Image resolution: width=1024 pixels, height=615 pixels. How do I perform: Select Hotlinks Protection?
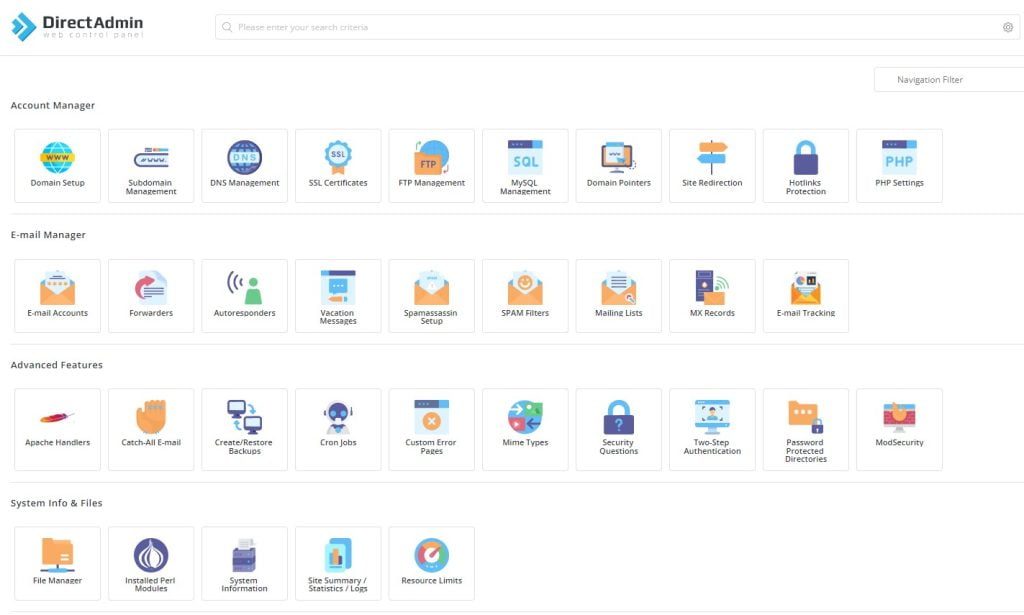point(805,164)
